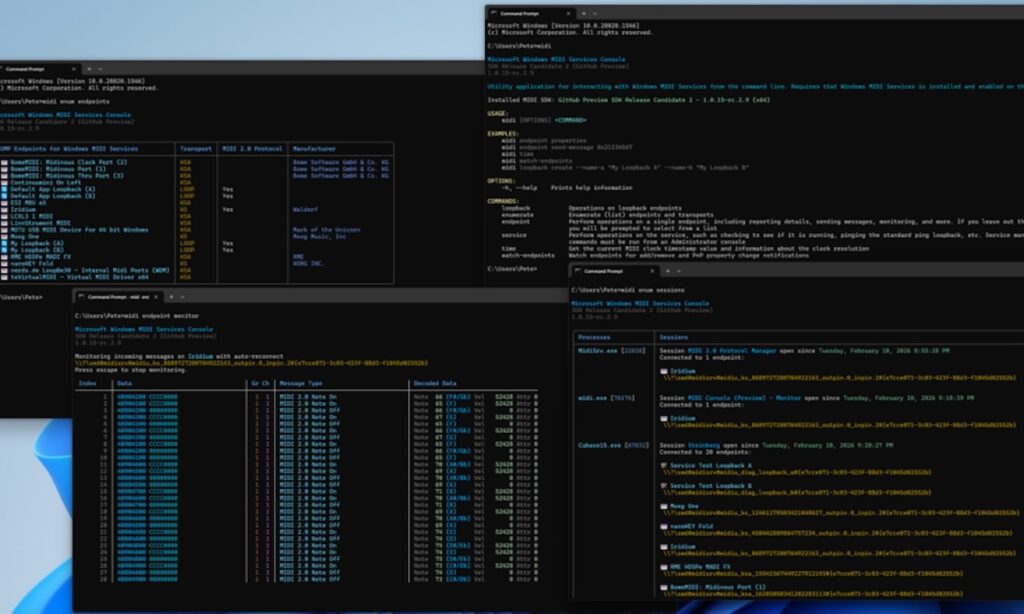Screen dimensions: 1024x614
Task: Click the wrench icon beside Service Test Loopback B
Action: (663, 485)
